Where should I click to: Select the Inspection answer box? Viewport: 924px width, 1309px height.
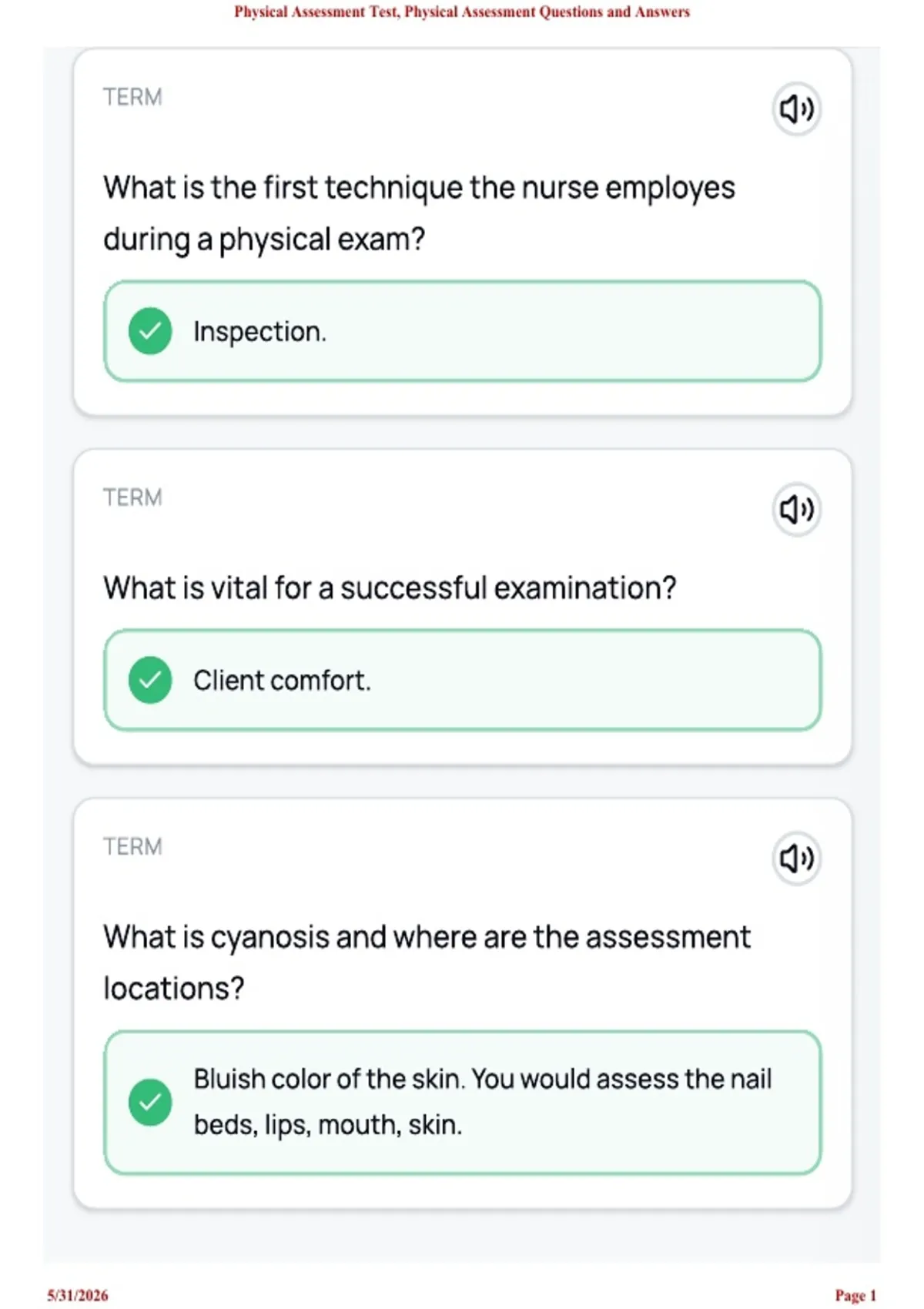pos(463,331)
